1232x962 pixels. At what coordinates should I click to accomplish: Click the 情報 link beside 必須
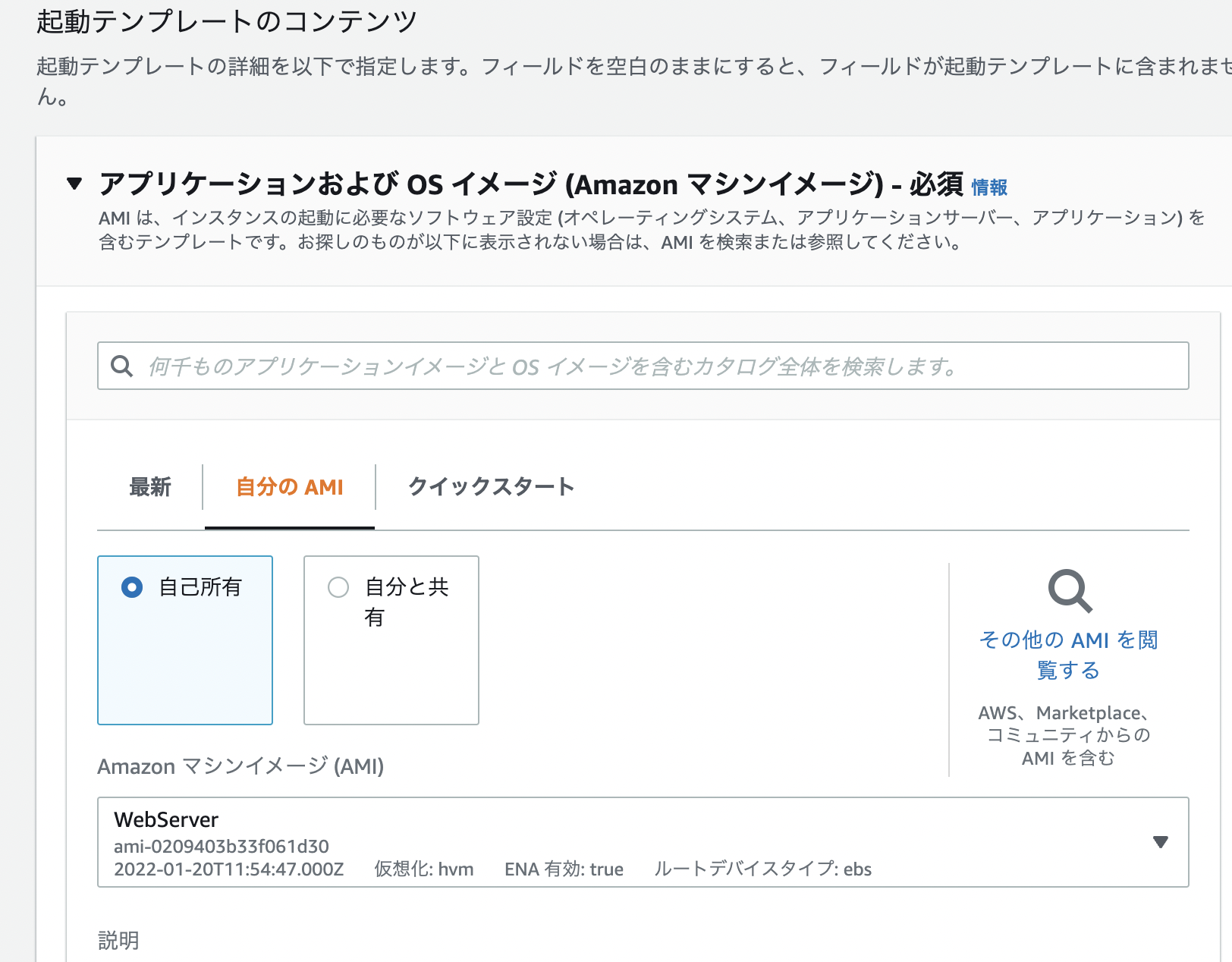tap(989, 187)
